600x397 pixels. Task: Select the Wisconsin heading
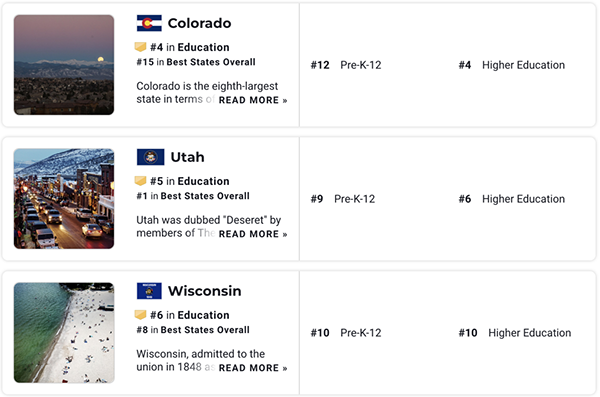click(x=205, y=291)
